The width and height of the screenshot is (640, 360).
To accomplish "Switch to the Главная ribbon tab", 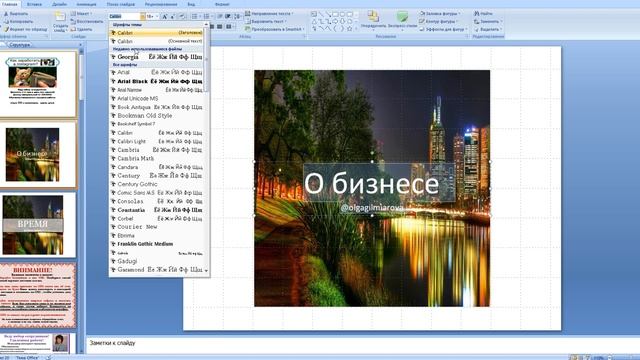I will coord(10,4).
